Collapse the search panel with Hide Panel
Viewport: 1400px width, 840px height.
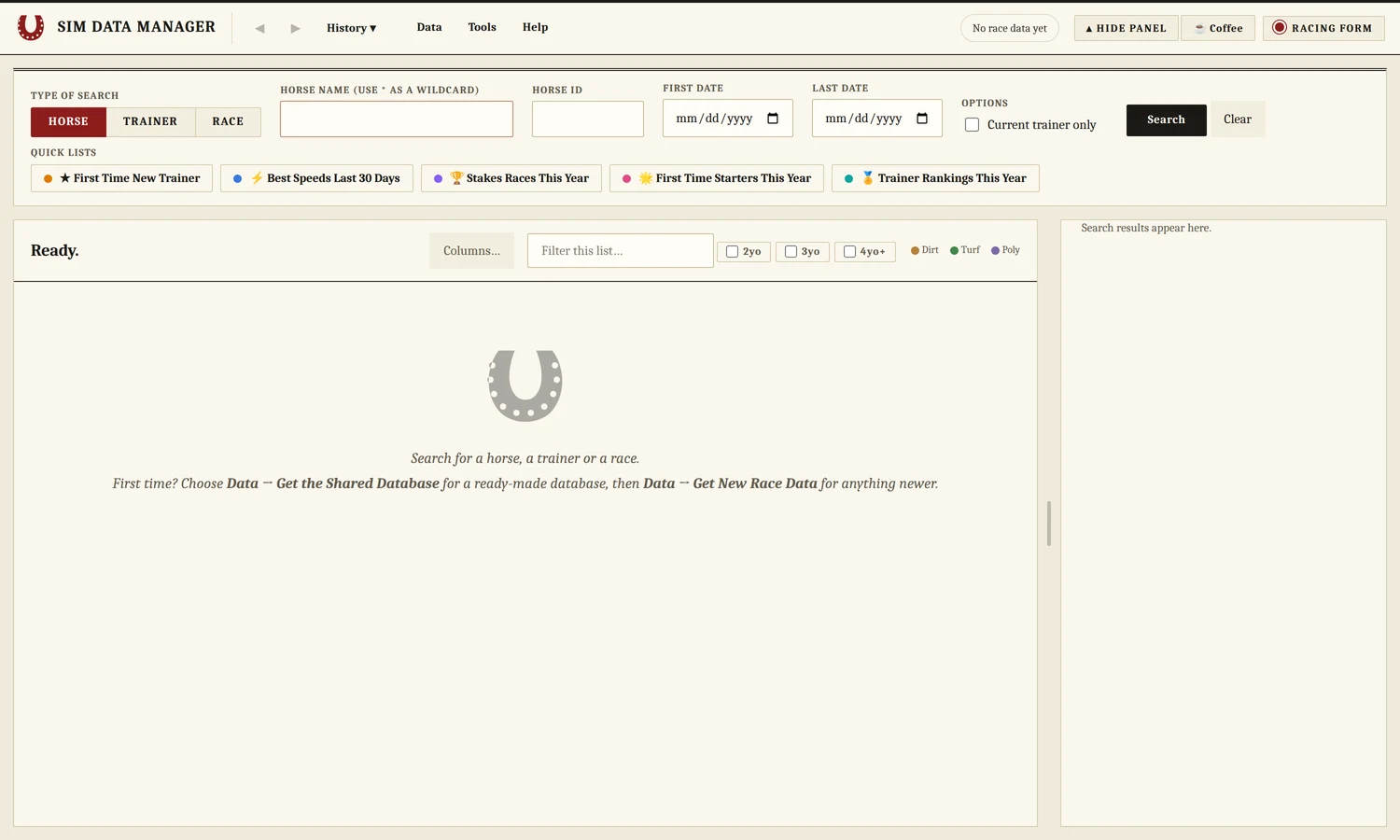coord(1126,28)
